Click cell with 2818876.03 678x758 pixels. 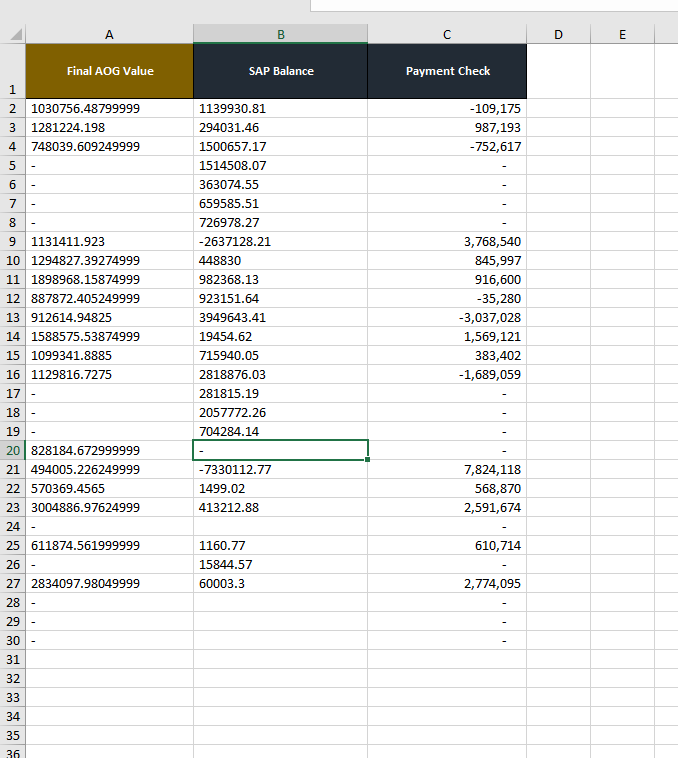pyautogui.click(x=280, y=374)
